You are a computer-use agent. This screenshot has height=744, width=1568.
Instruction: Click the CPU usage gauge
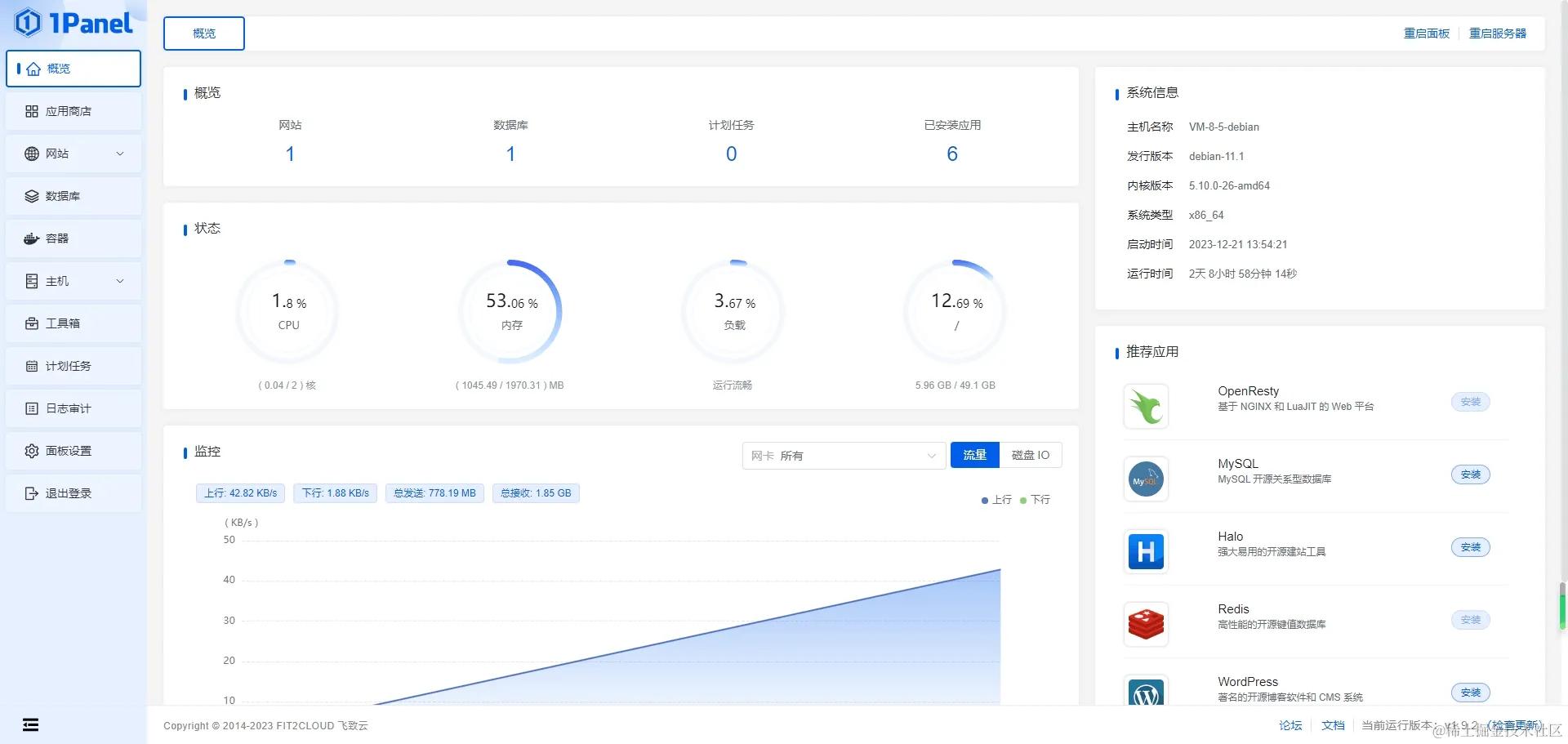click(x=288, y=311)
